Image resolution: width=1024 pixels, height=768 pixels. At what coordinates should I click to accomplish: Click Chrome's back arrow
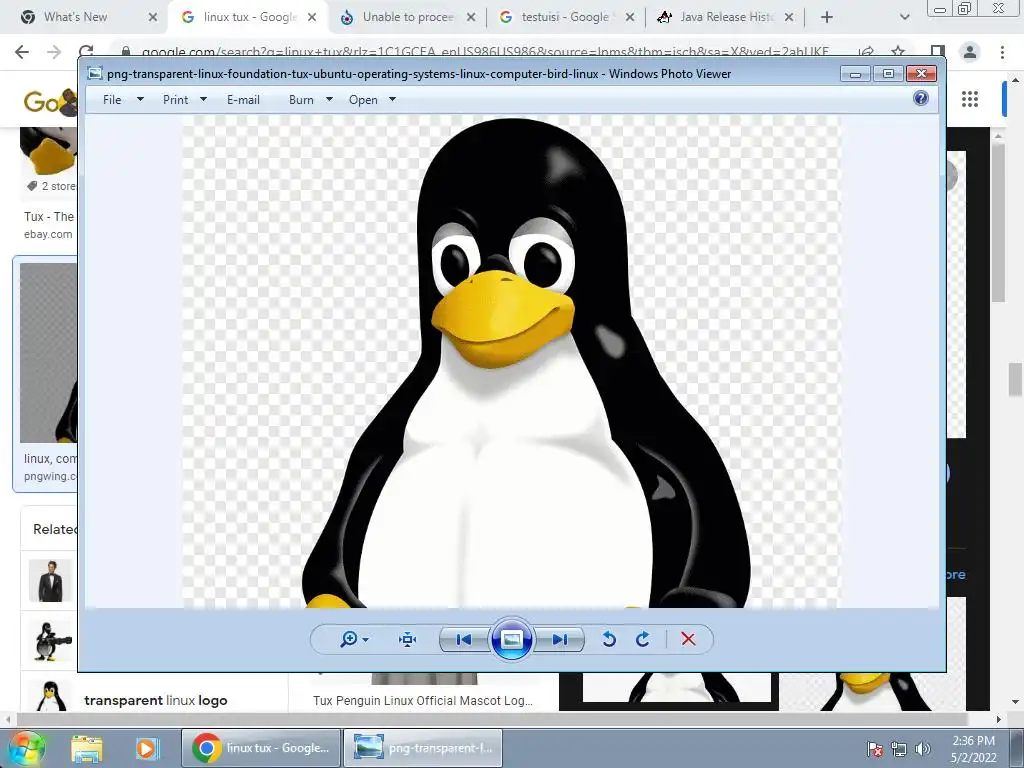pyautogui.click(x=22, y=52)
